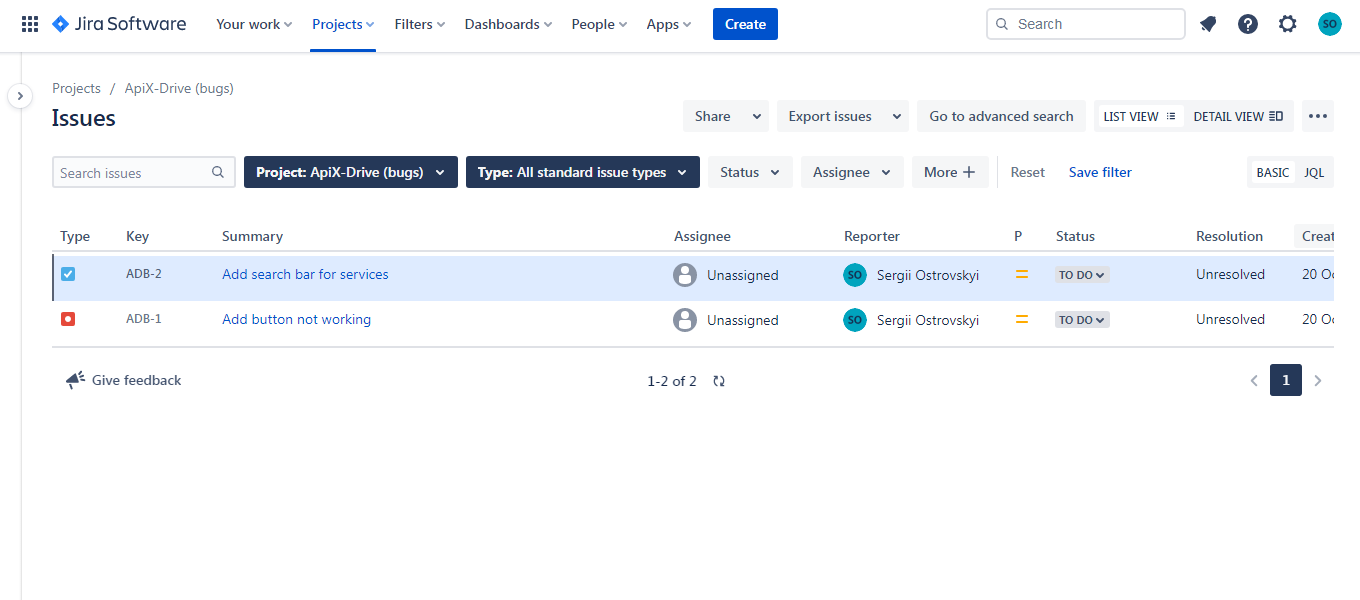The width and height of the screenshot is (1360, 600).
Task: Focus the Search issues field
Action: coord(144,172)
